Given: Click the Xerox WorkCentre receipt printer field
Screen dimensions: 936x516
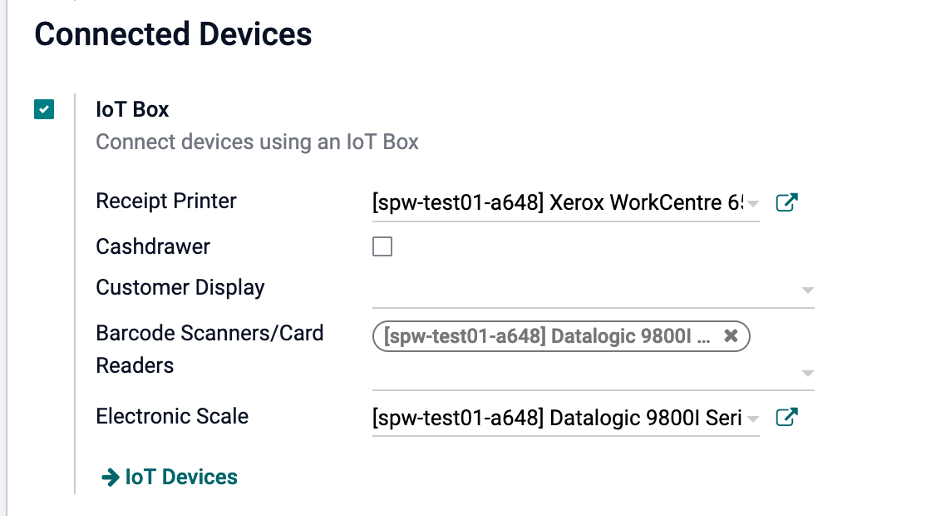Looking at the screenshot, I should pos(556,203).
